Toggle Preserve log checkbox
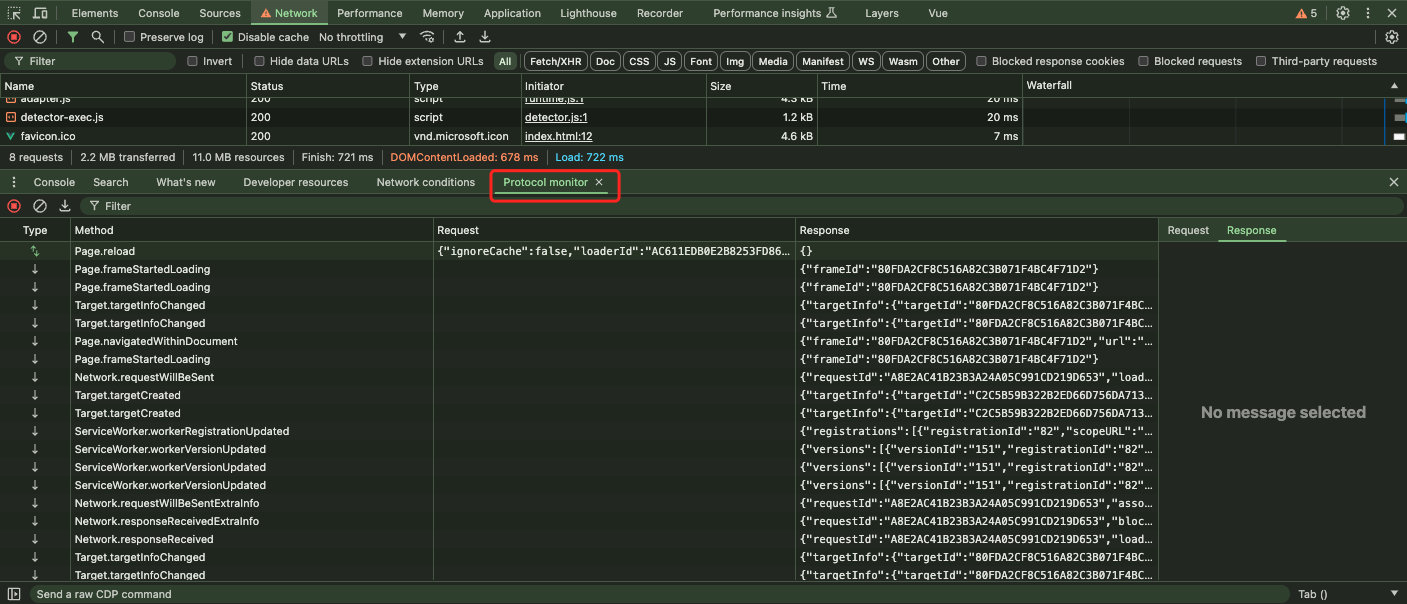This screenshot has width=1407, height=604. (130, 37)
